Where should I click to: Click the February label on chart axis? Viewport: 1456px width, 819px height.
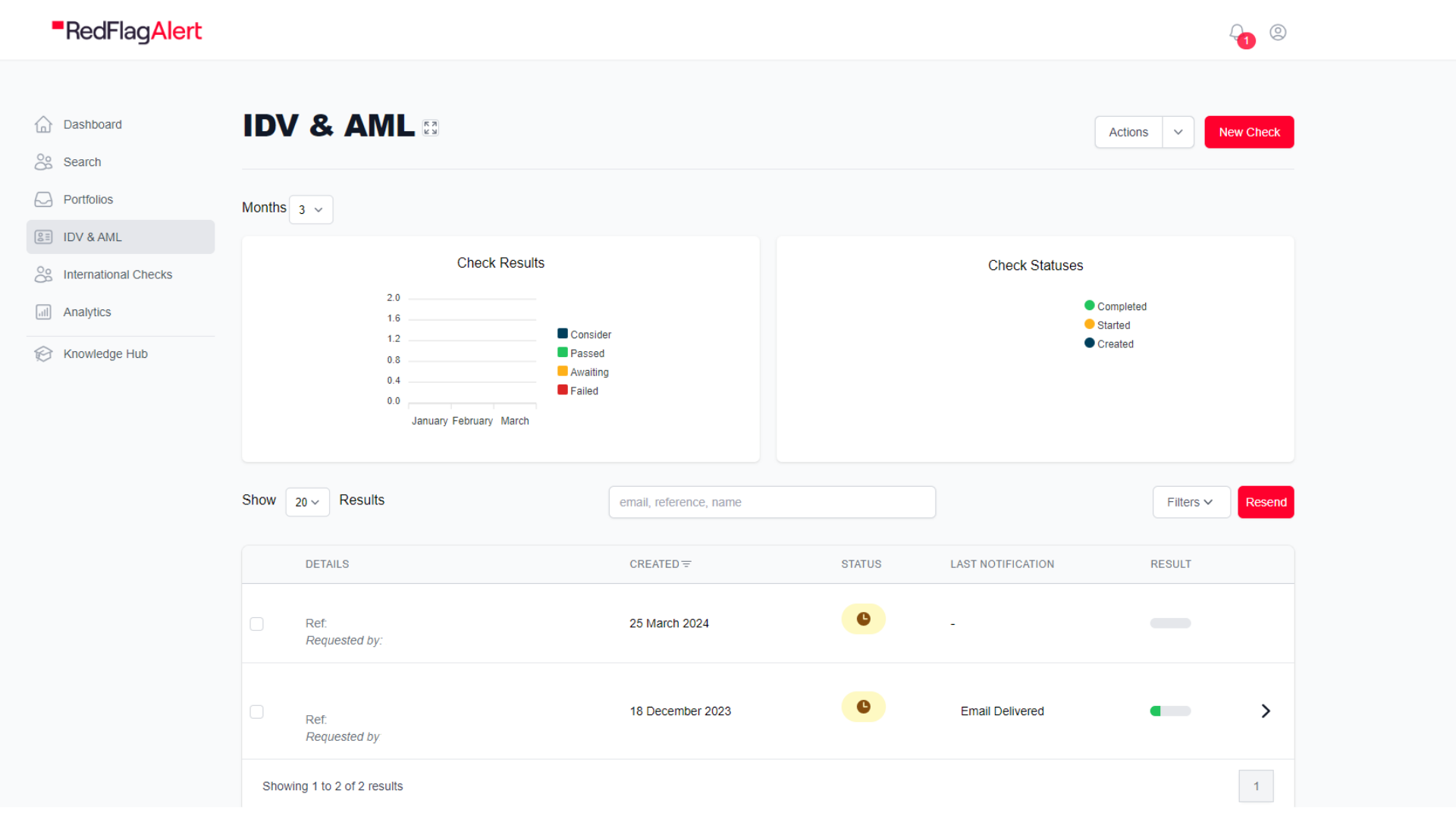(x=472, y=421)
